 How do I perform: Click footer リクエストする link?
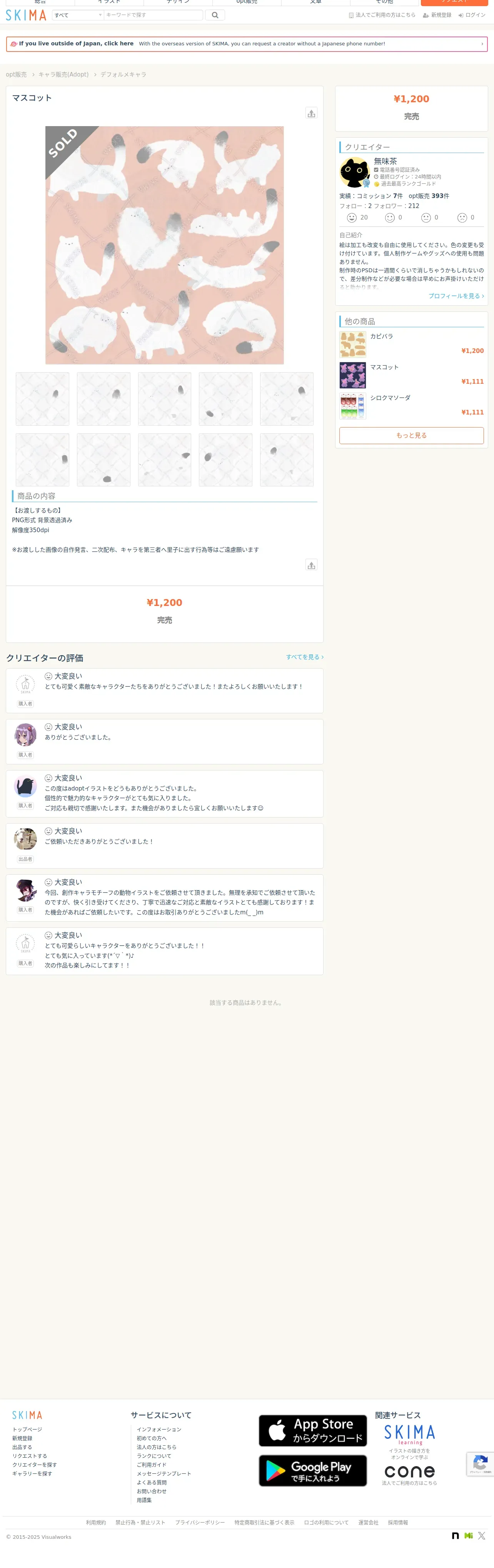[30, 1456]
